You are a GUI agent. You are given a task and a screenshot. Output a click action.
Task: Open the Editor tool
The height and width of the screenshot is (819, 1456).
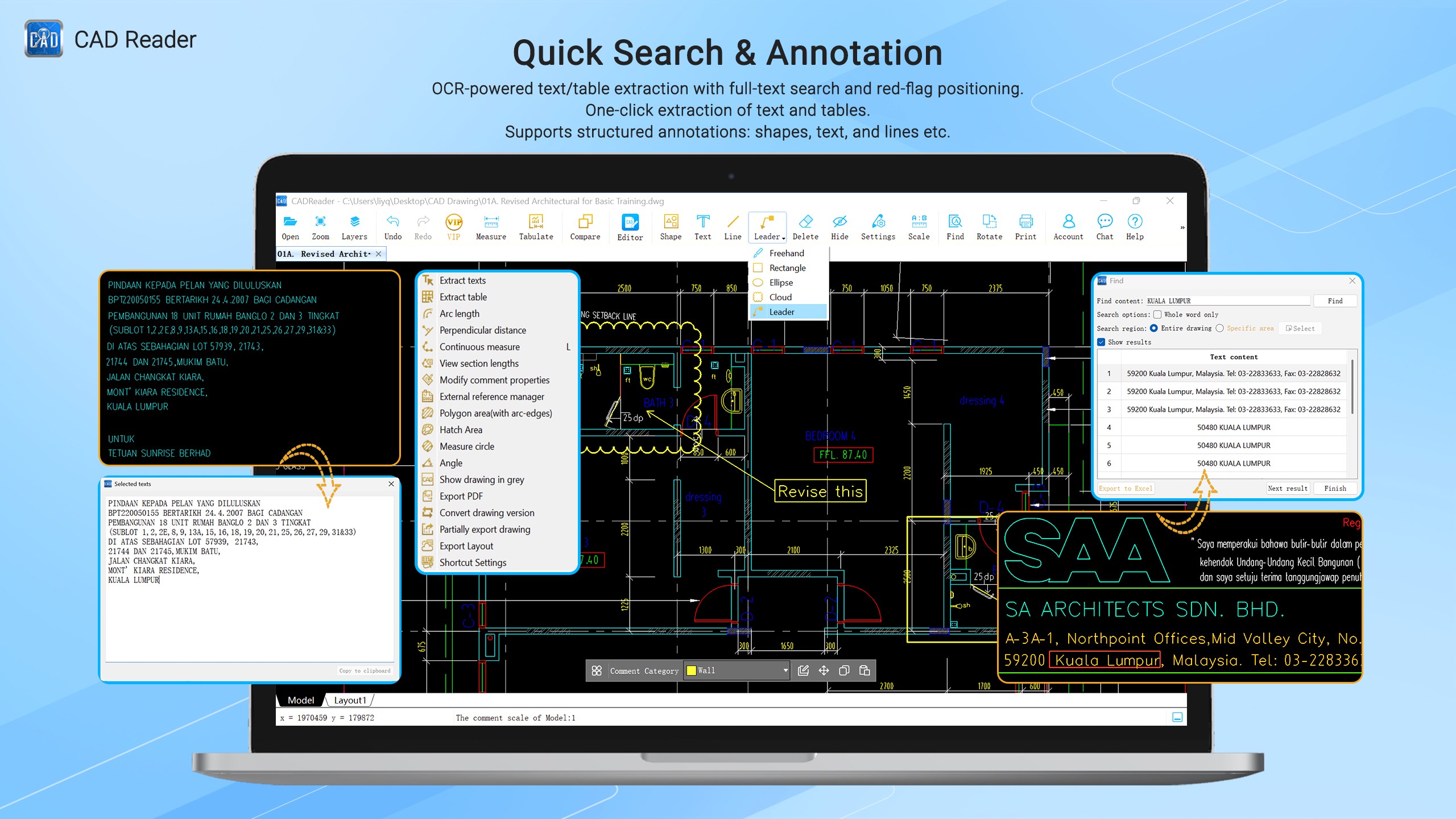(x=630, y=227)
